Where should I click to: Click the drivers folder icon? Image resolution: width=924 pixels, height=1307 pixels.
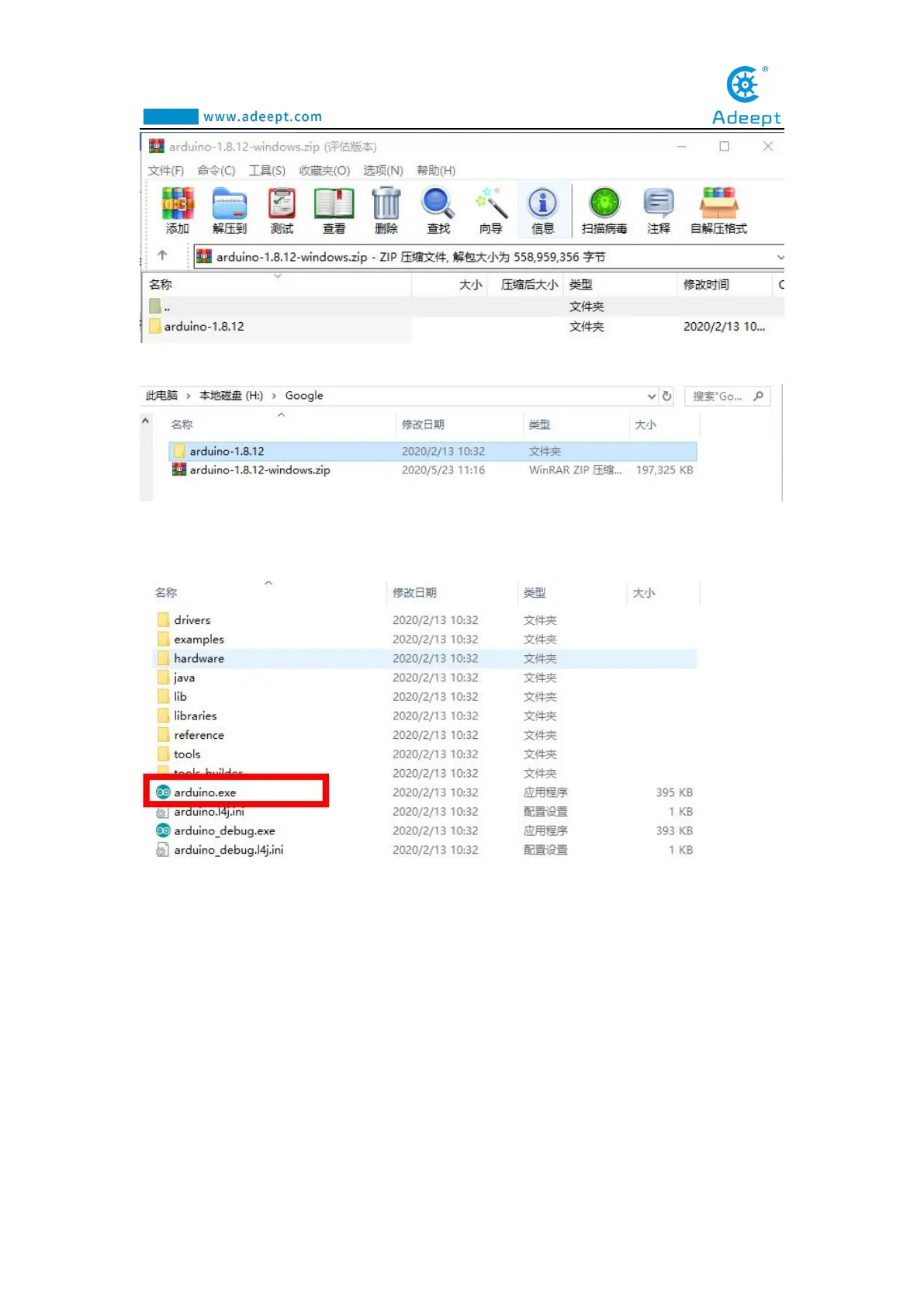click(x=163, y=619)
